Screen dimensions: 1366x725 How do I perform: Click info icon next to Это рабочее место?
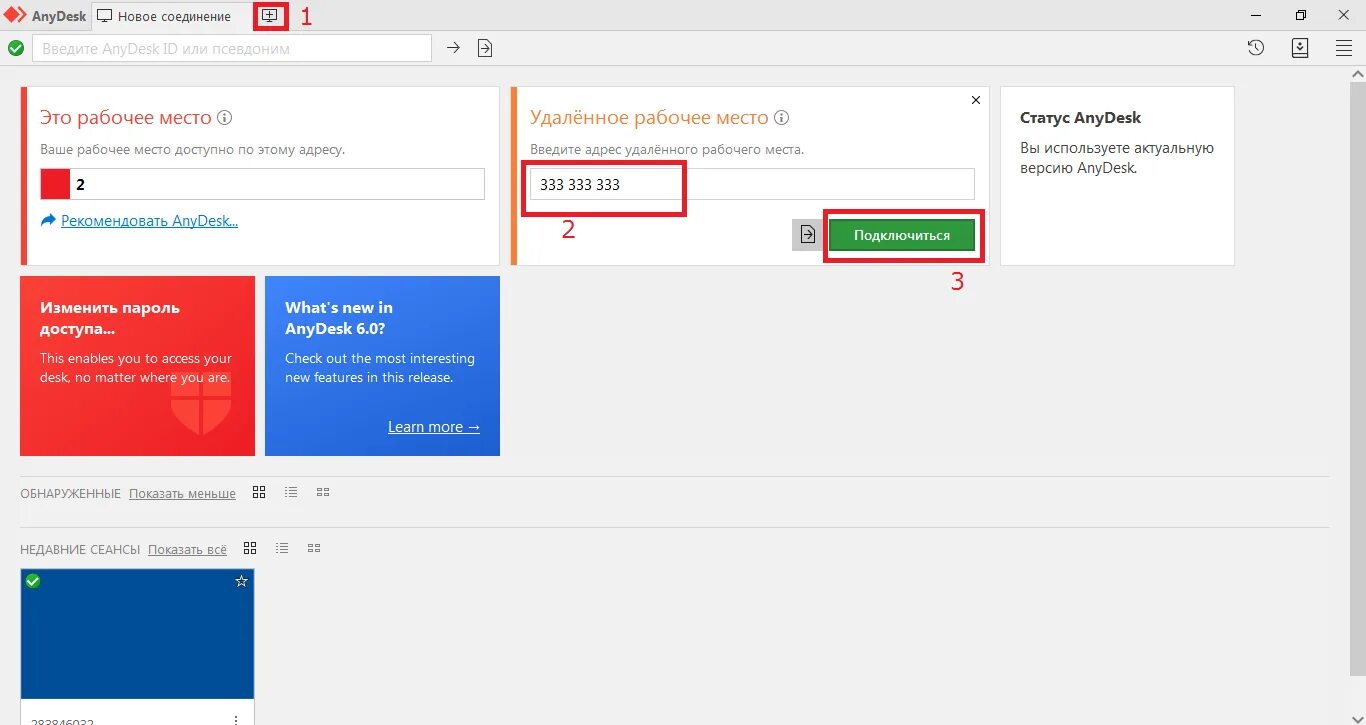[x=225, y=118]
